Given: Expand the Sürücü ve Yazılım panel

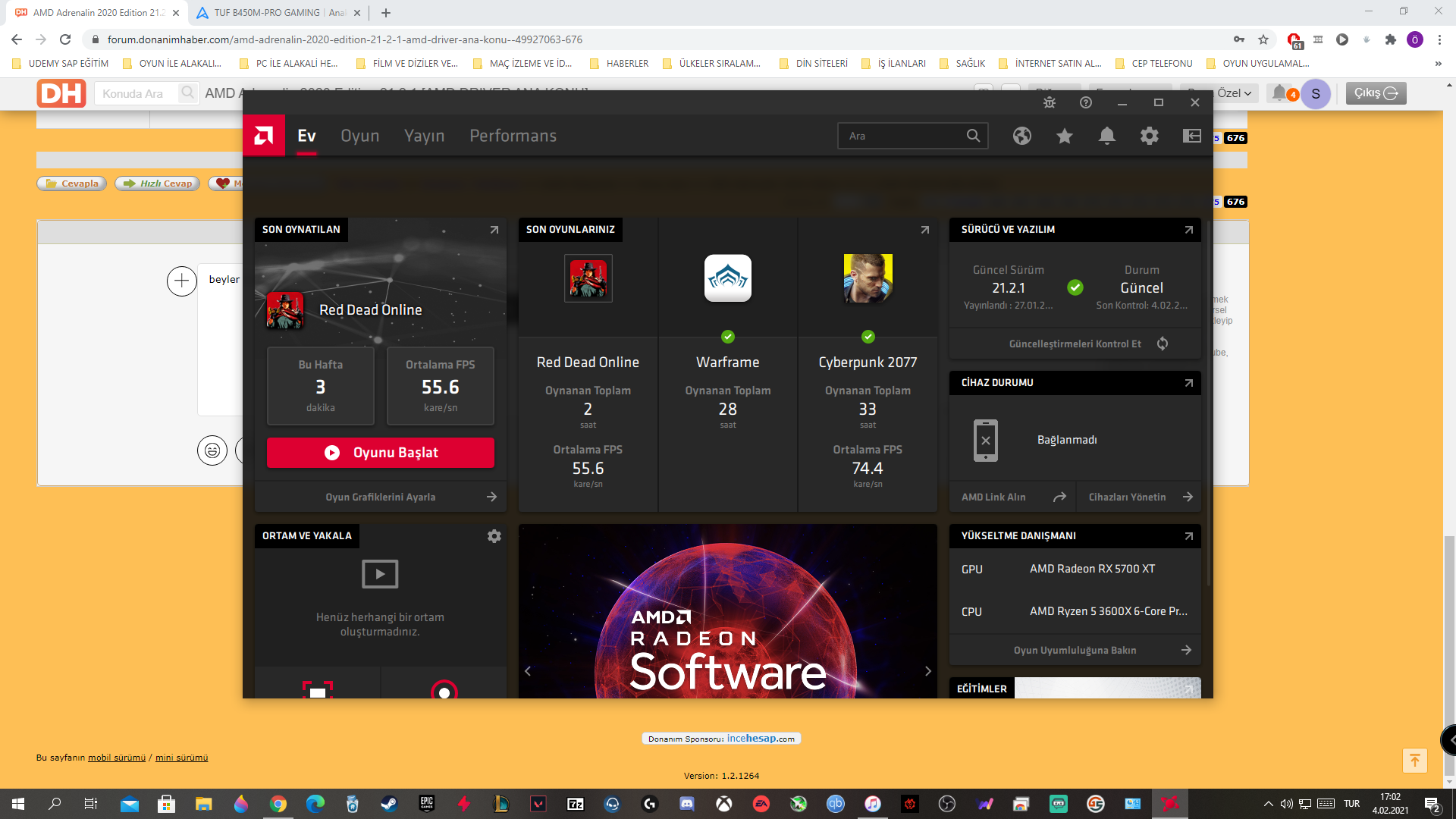Looking at the screenshot, I should click(x=1189, y=230).
